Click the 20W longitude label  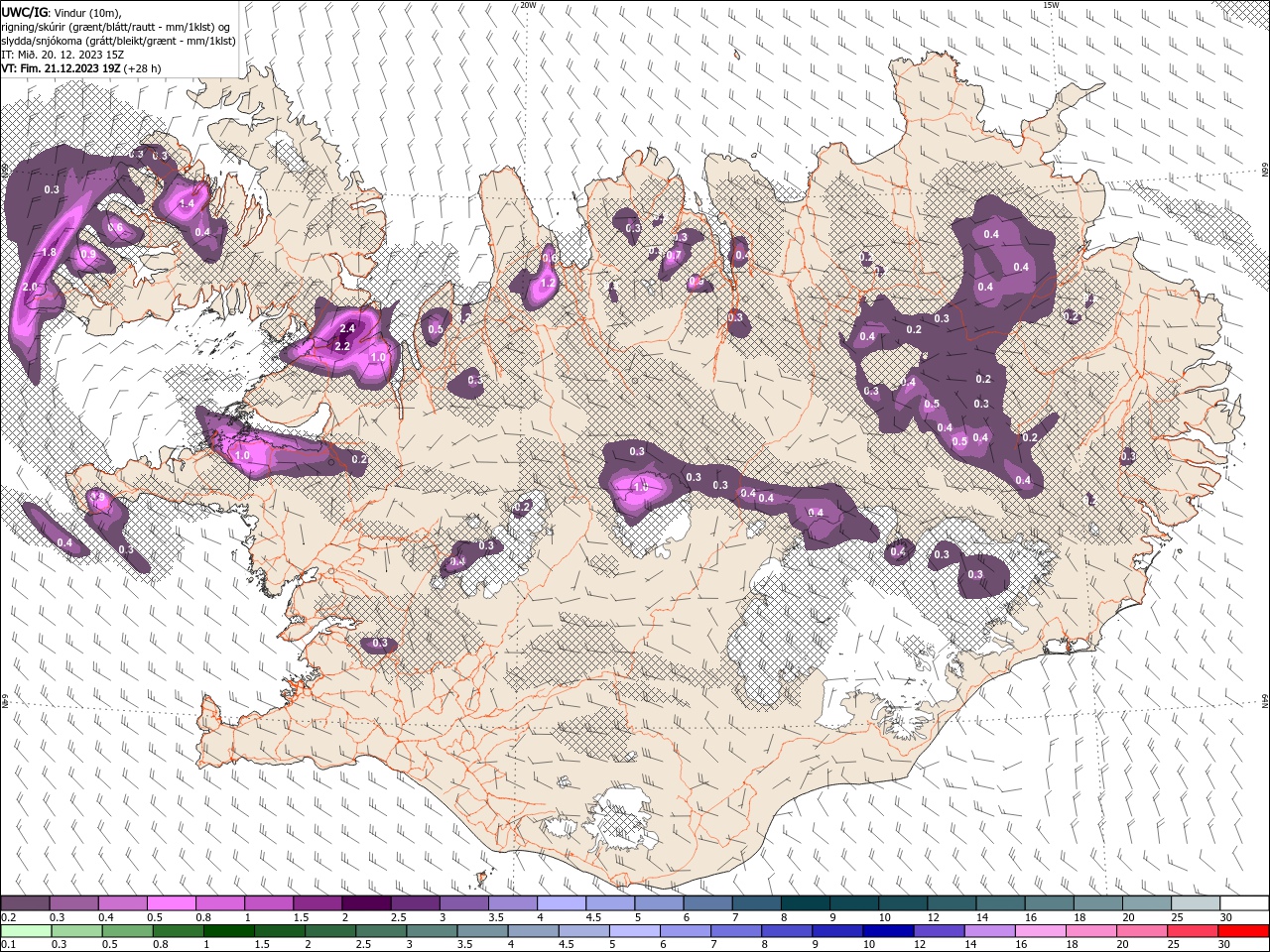[528, 5]
